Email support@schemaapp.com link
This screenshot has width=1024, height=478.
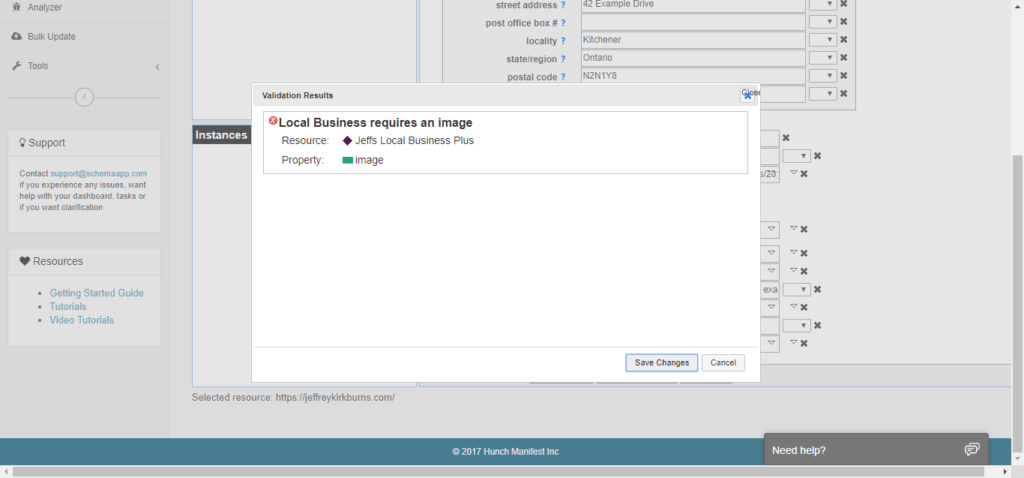pos(99,174)
